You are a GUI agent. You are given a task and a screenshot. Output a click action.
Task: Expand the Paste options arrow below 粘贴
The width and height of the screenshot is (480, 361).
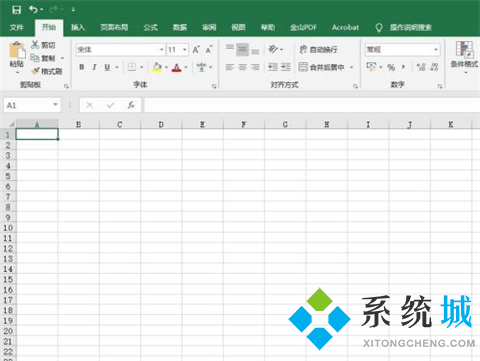click(x=17, y=72)
